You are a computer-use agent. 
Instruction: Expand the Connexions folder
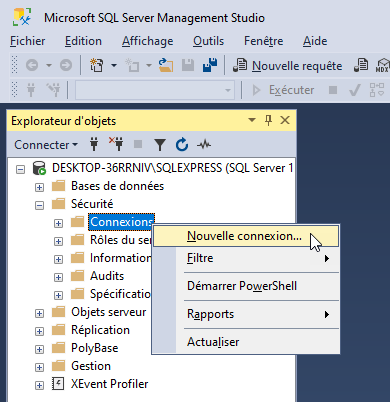tap(58, 223)
